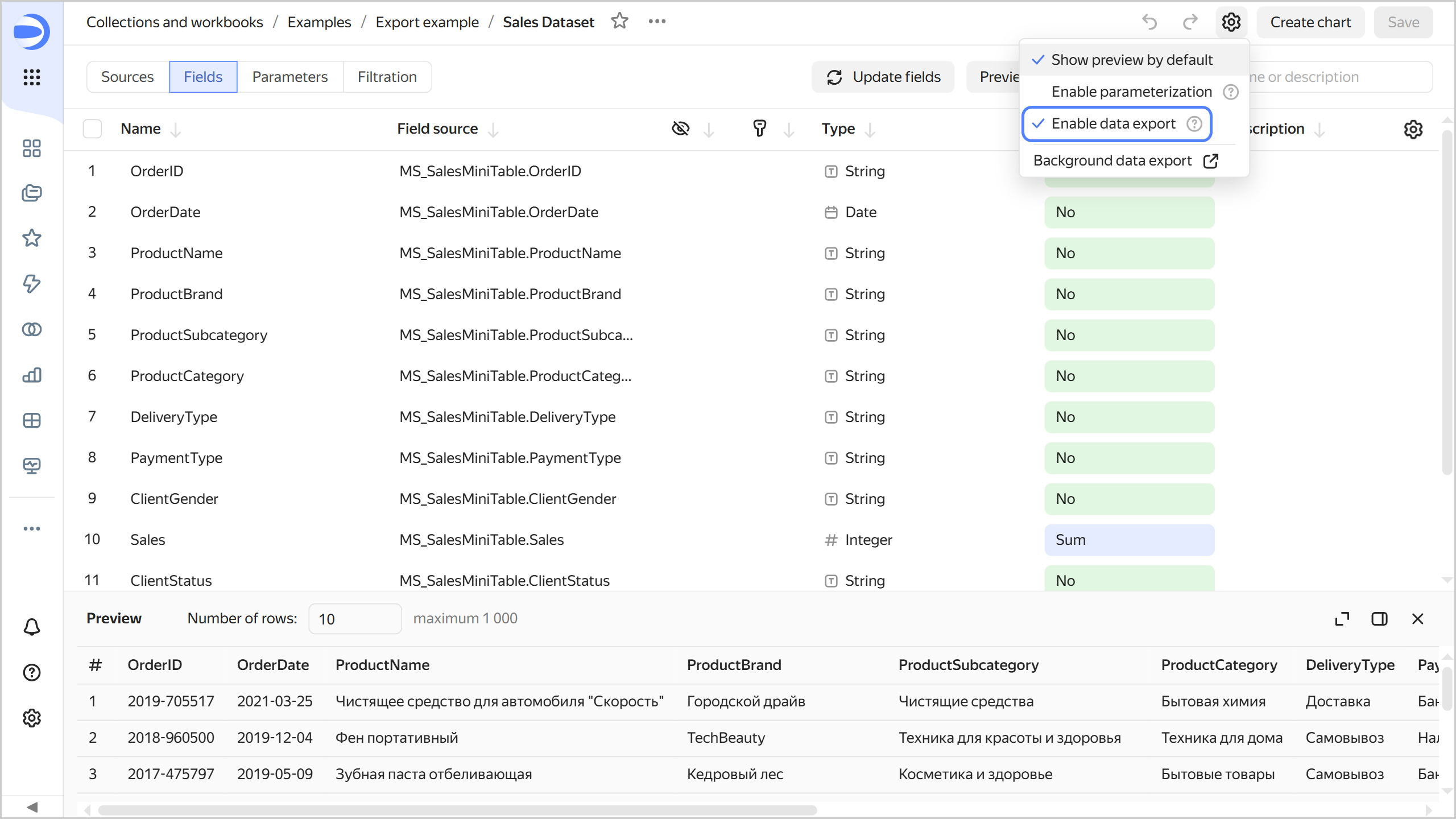Disable the Enable data export option
The height and width of the screenshot is (819, 1456).
[1113, 123]
